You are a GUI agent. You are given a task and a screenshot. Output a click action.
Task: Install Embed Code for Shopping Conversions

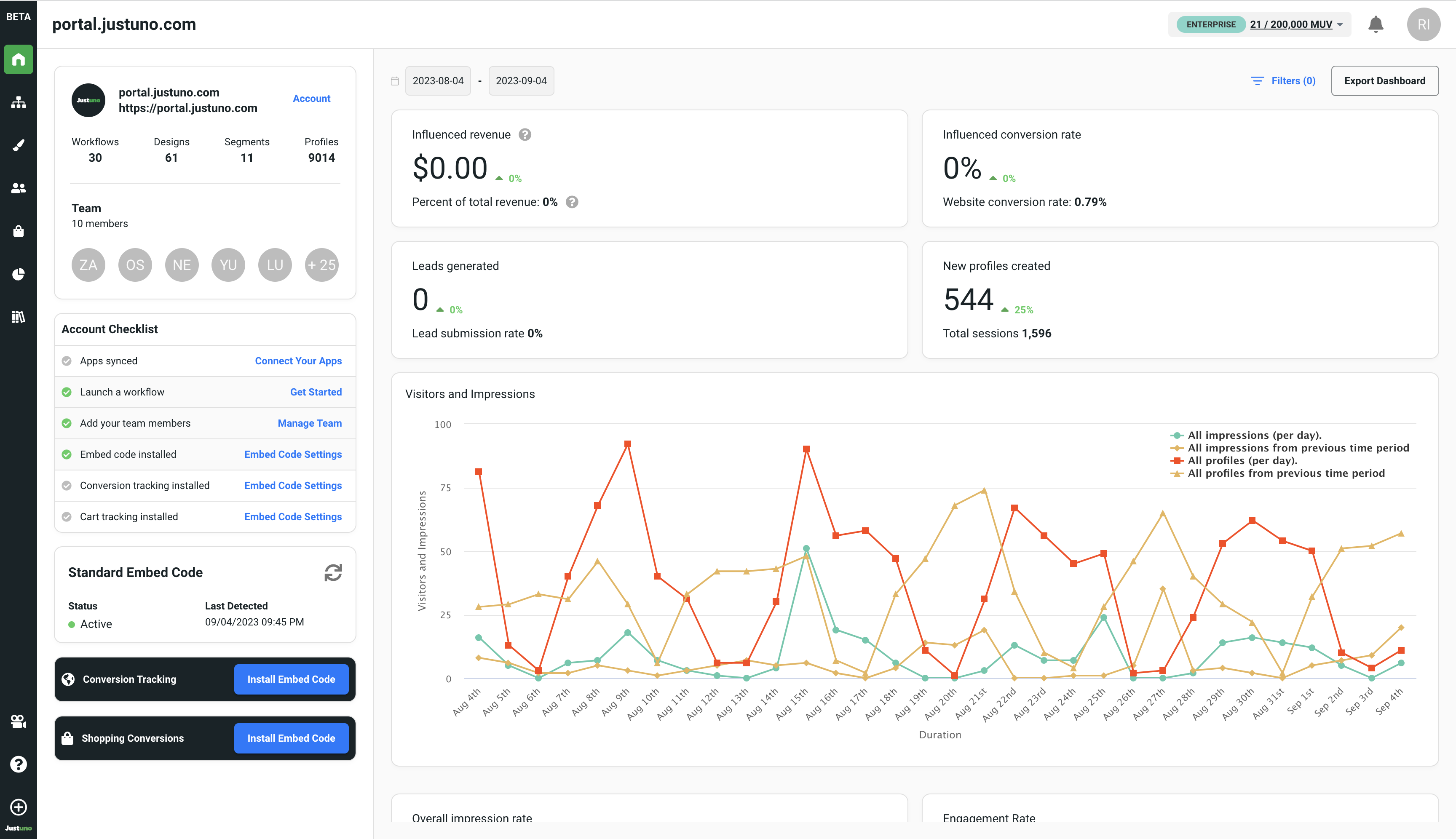click(291, 738)
